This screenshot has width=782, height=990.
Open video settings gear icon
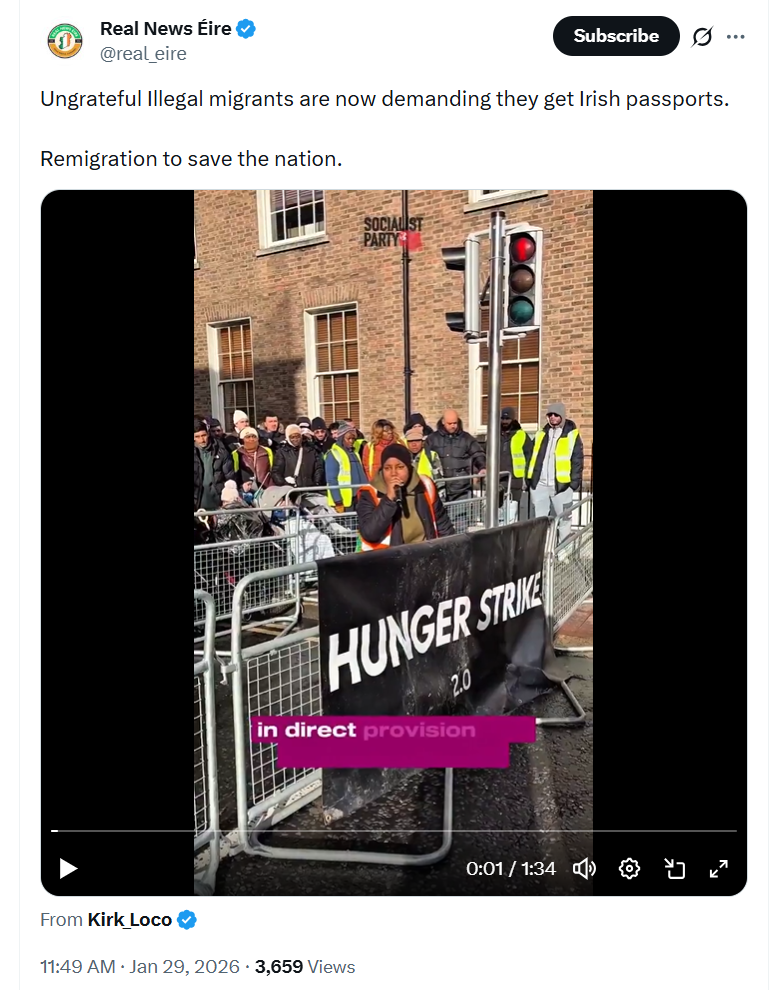pyautogui.click(x=629, y=869)
